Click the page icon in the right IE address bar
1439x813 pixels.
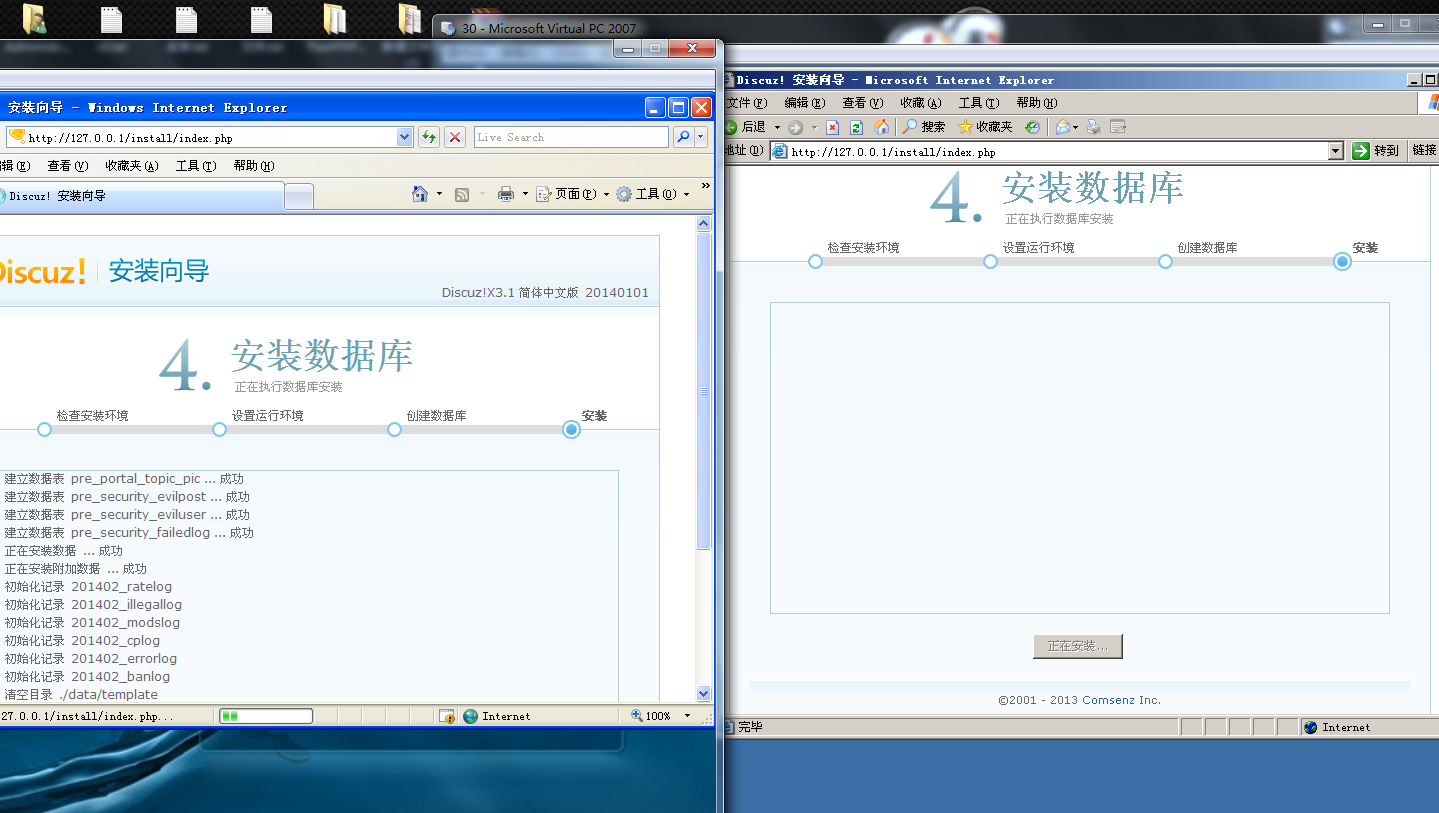click(779, 151)
